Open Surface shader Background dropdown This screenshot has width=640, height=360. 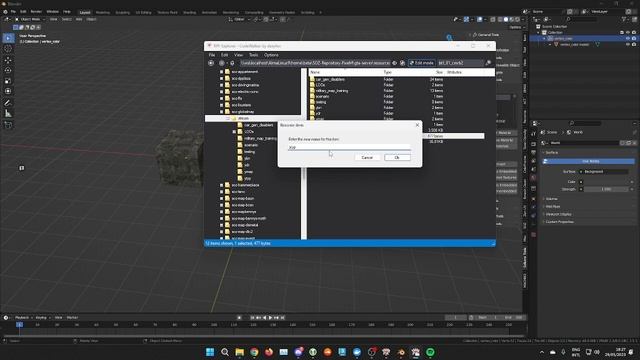point(604,171)
